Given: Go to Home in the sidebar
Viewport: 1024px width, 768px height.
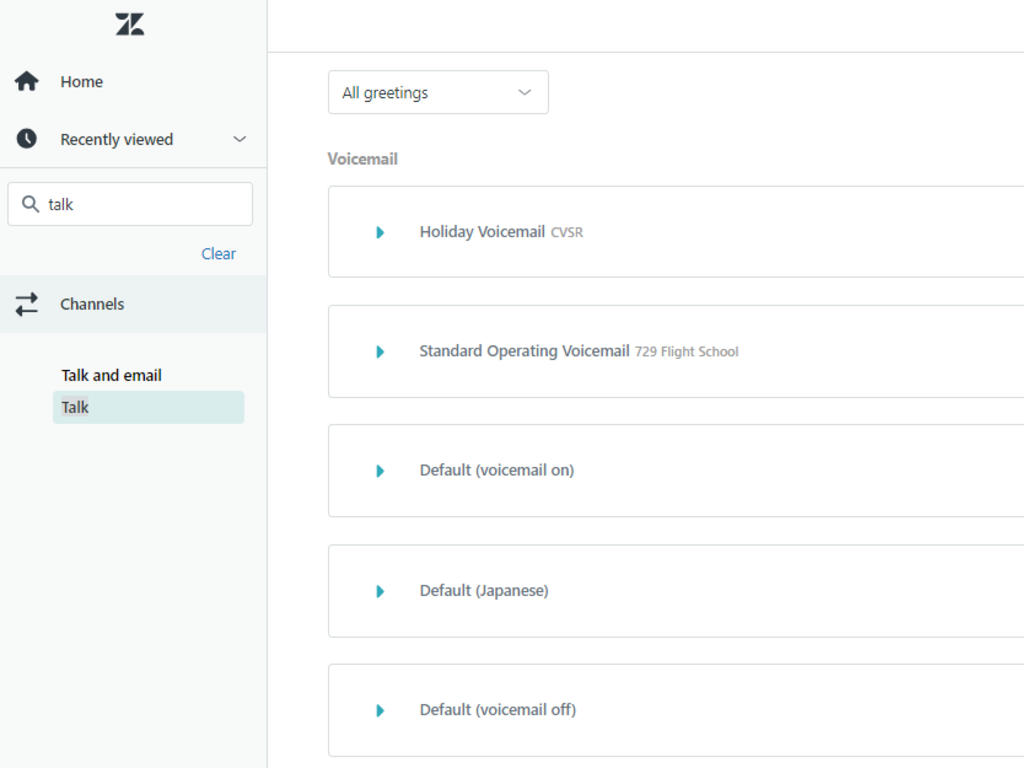Looking at the screenshot, I should coord(81,82).
